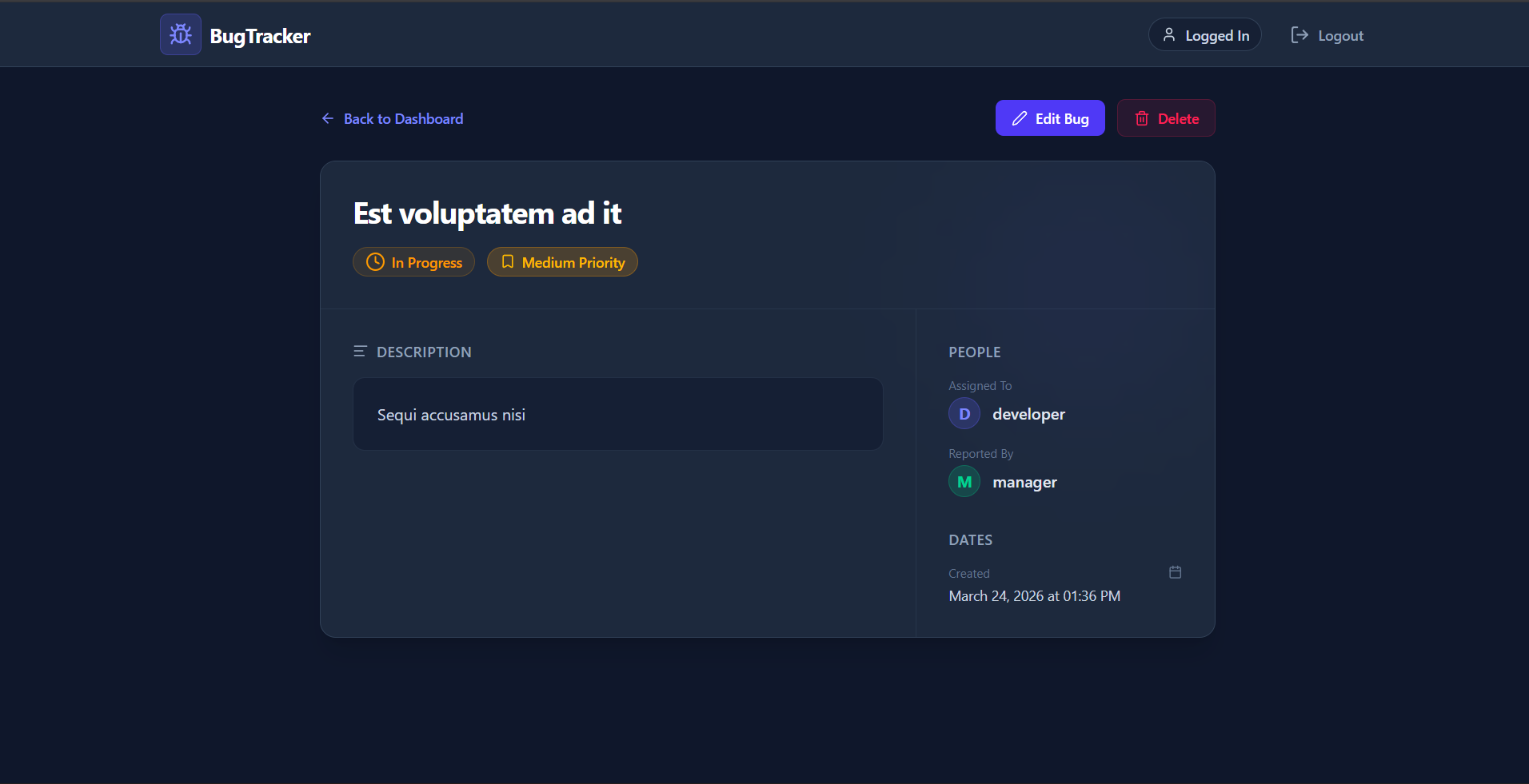Click the logout arrow icon near Logout
Viewport: 1529px width, 784px height.
pos(1300,34)
